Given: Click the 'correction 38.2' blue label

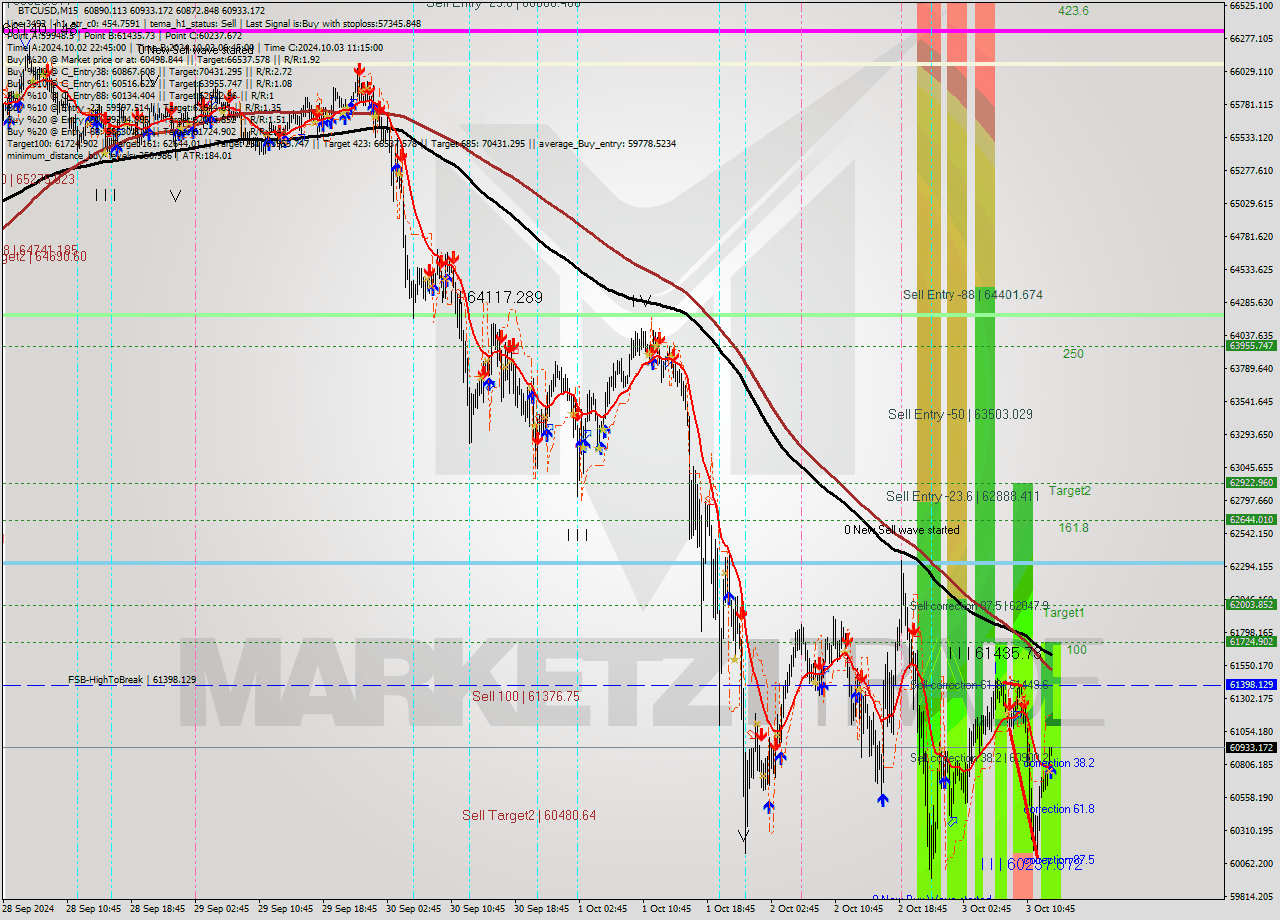Looking at the screenshot, I should pyautogui.click(x=1059, y=763).
